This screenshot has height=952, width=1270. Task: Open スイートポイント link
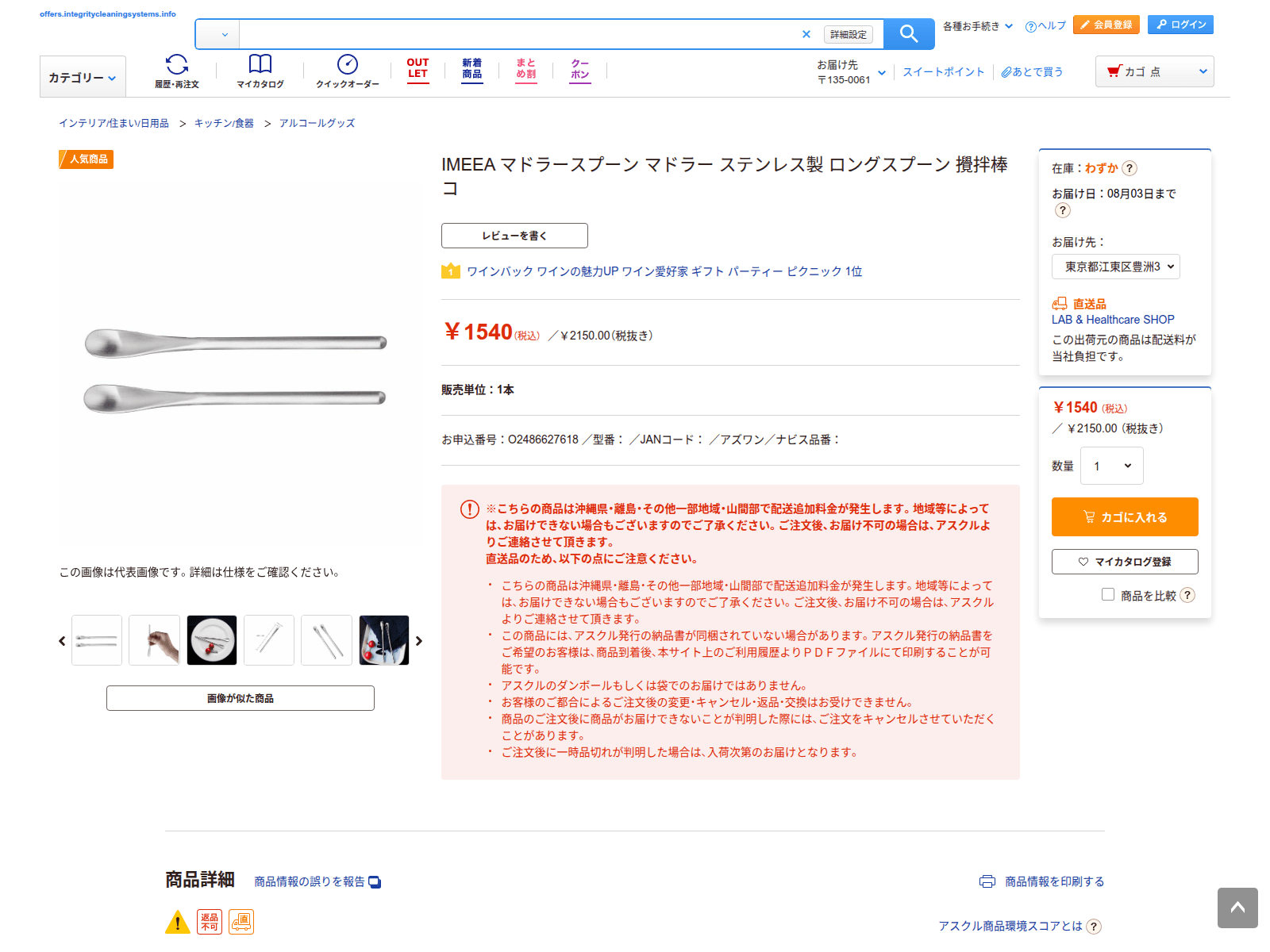943,71
